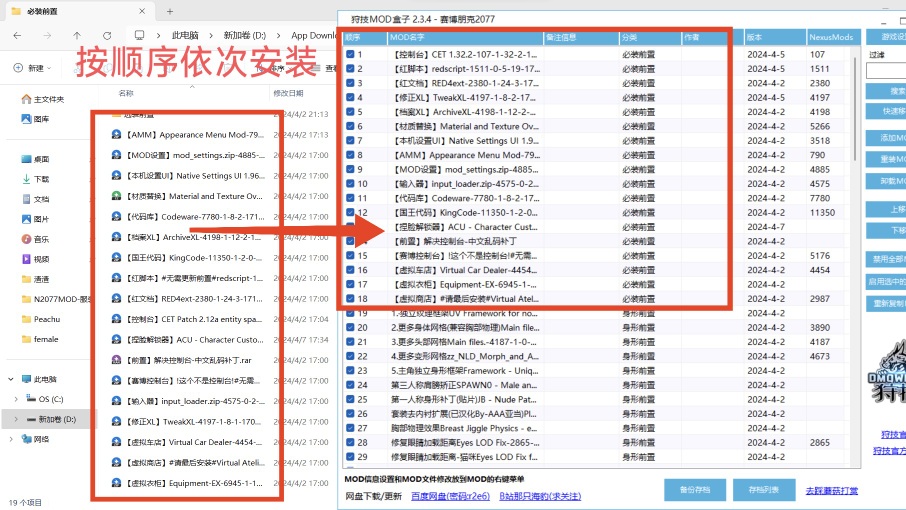Toggle checkbox for row 8 AMM mod

pyautogui.click(x=350, y=155)
